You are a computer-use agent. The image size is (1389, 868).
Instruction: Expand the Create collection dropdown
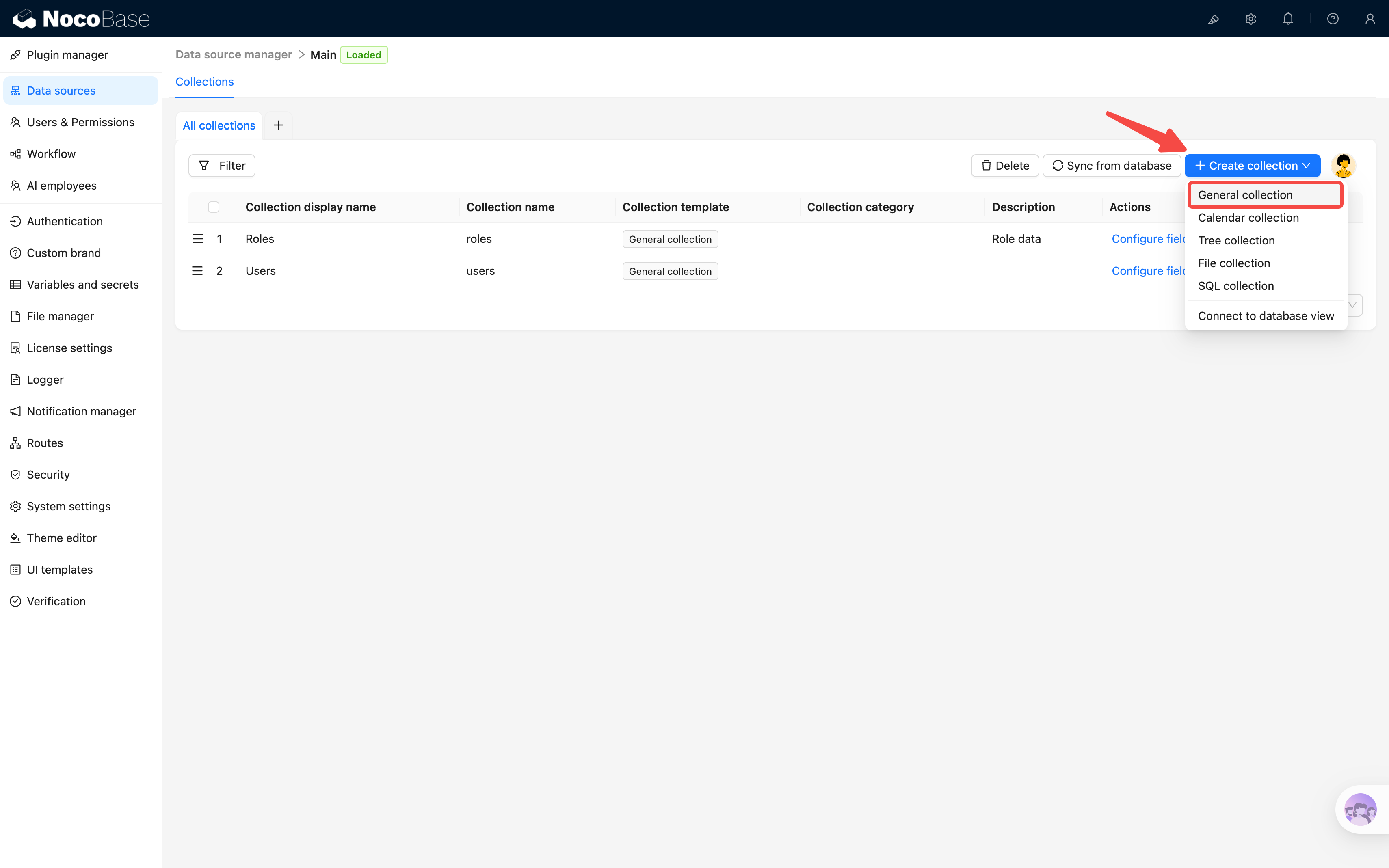coord(1253,166)
